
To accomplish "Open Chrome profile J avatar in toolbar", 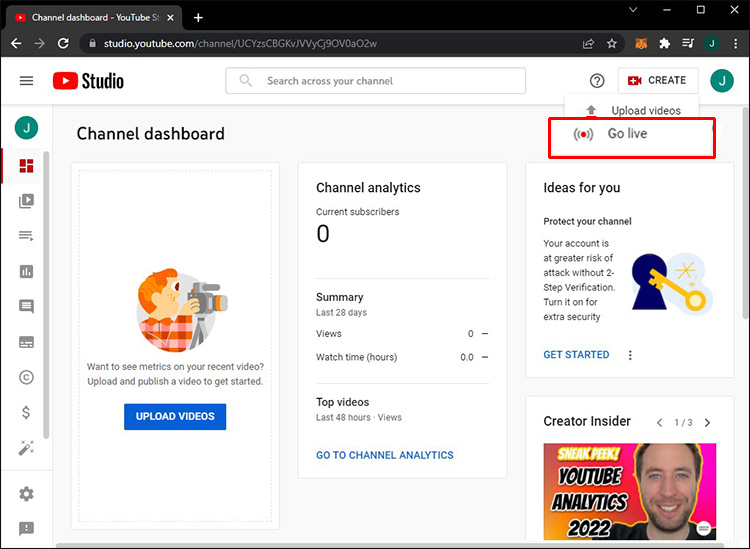I will pos(712,44).
